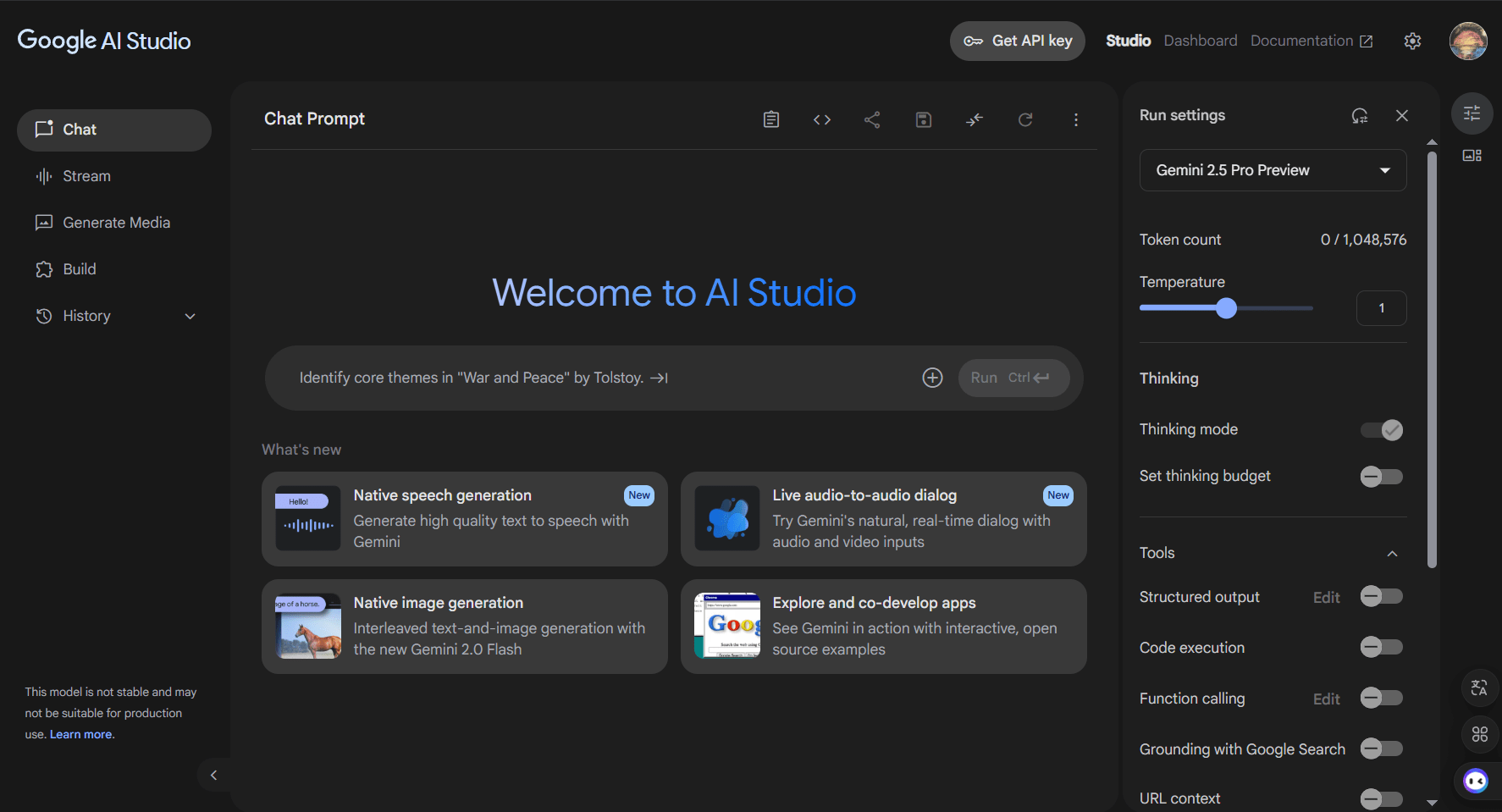Switch to the Studio tab
Viewport: 1502px width, 812px height.
[x=1128, y=41]
